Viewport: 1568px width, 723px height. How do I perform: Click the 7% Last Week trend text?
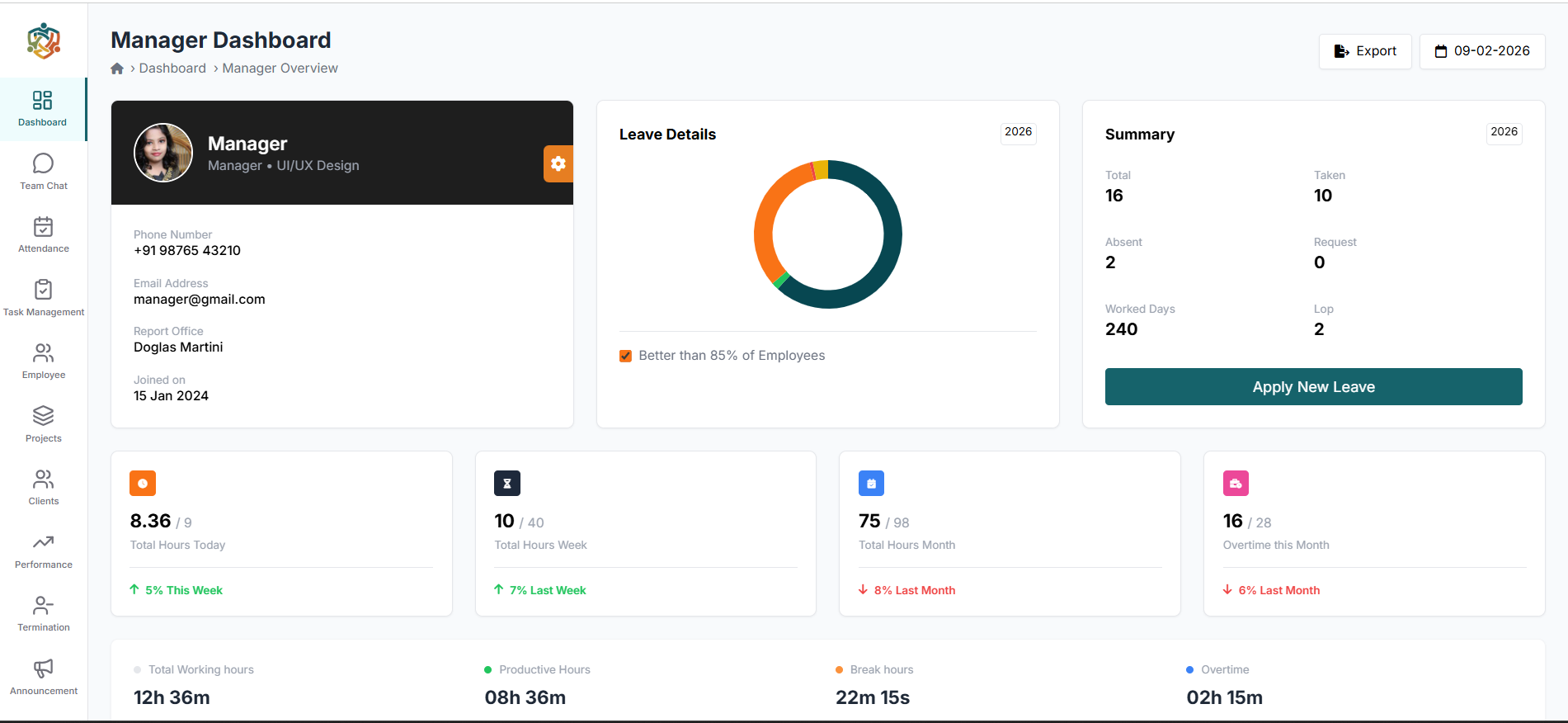click(548, 590)
